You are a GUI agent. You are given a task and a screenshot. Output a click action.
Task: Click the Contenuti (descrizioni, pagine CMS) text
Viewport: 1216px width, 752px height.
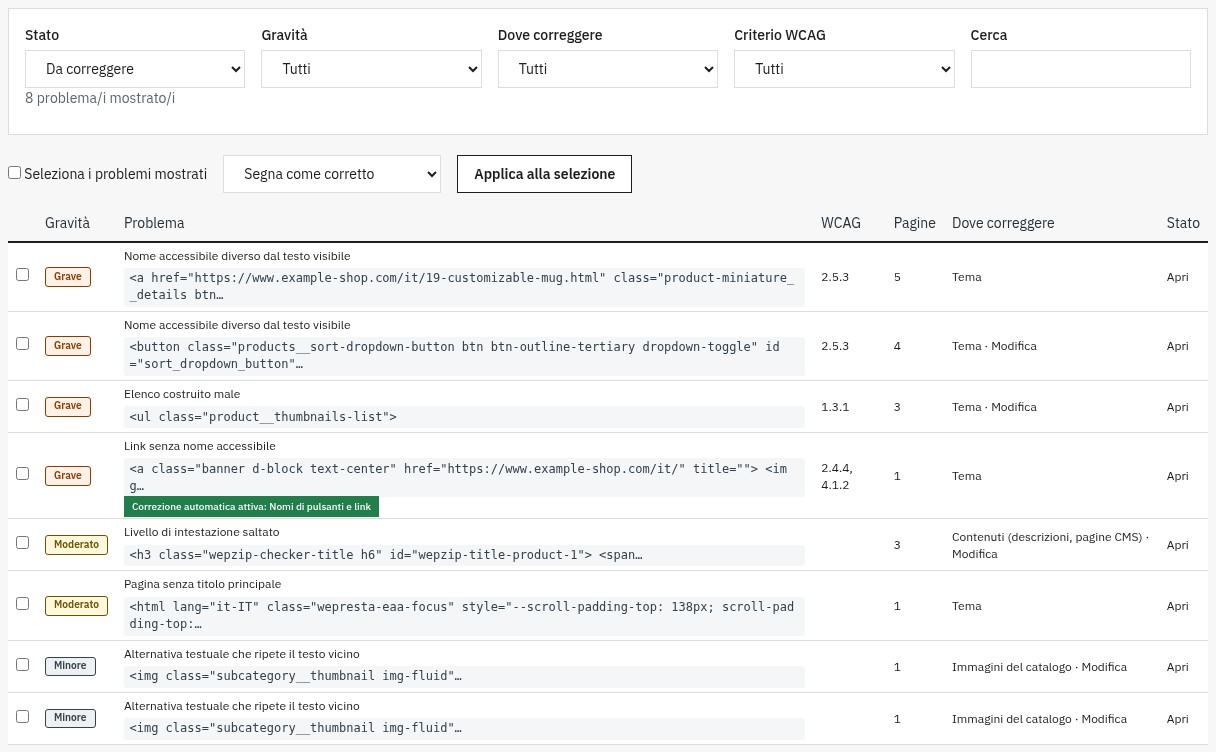point(1048,538)
